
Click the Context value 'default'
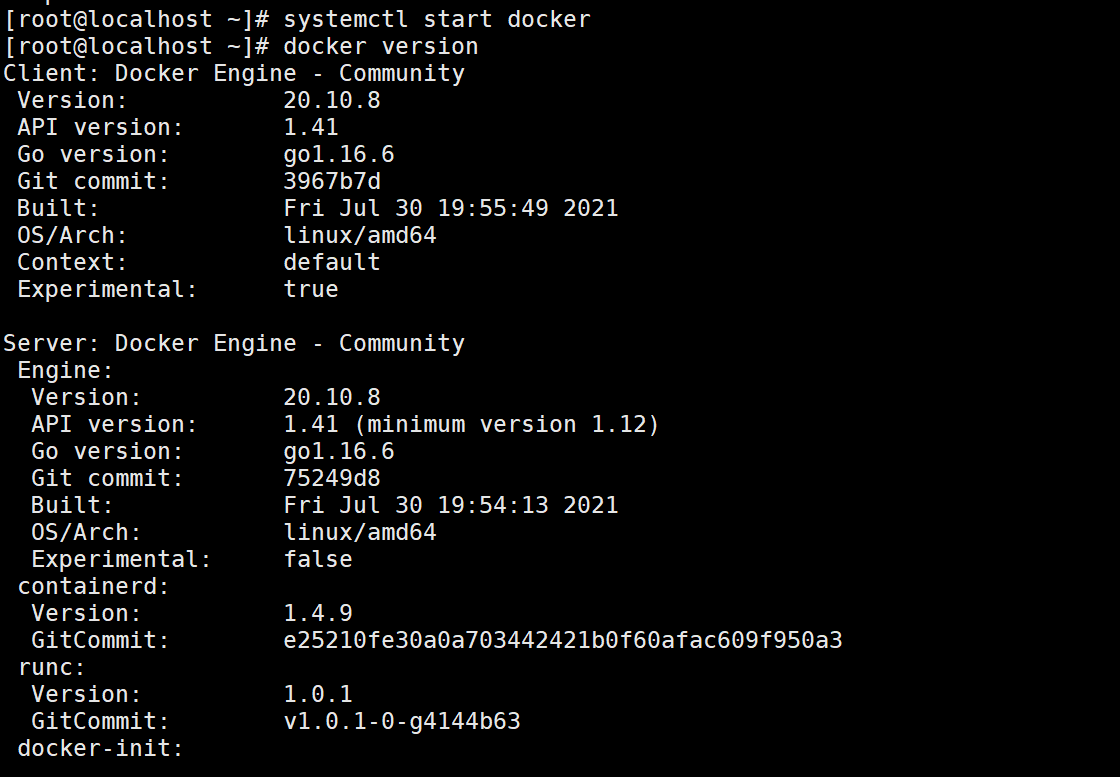point(332,262)
